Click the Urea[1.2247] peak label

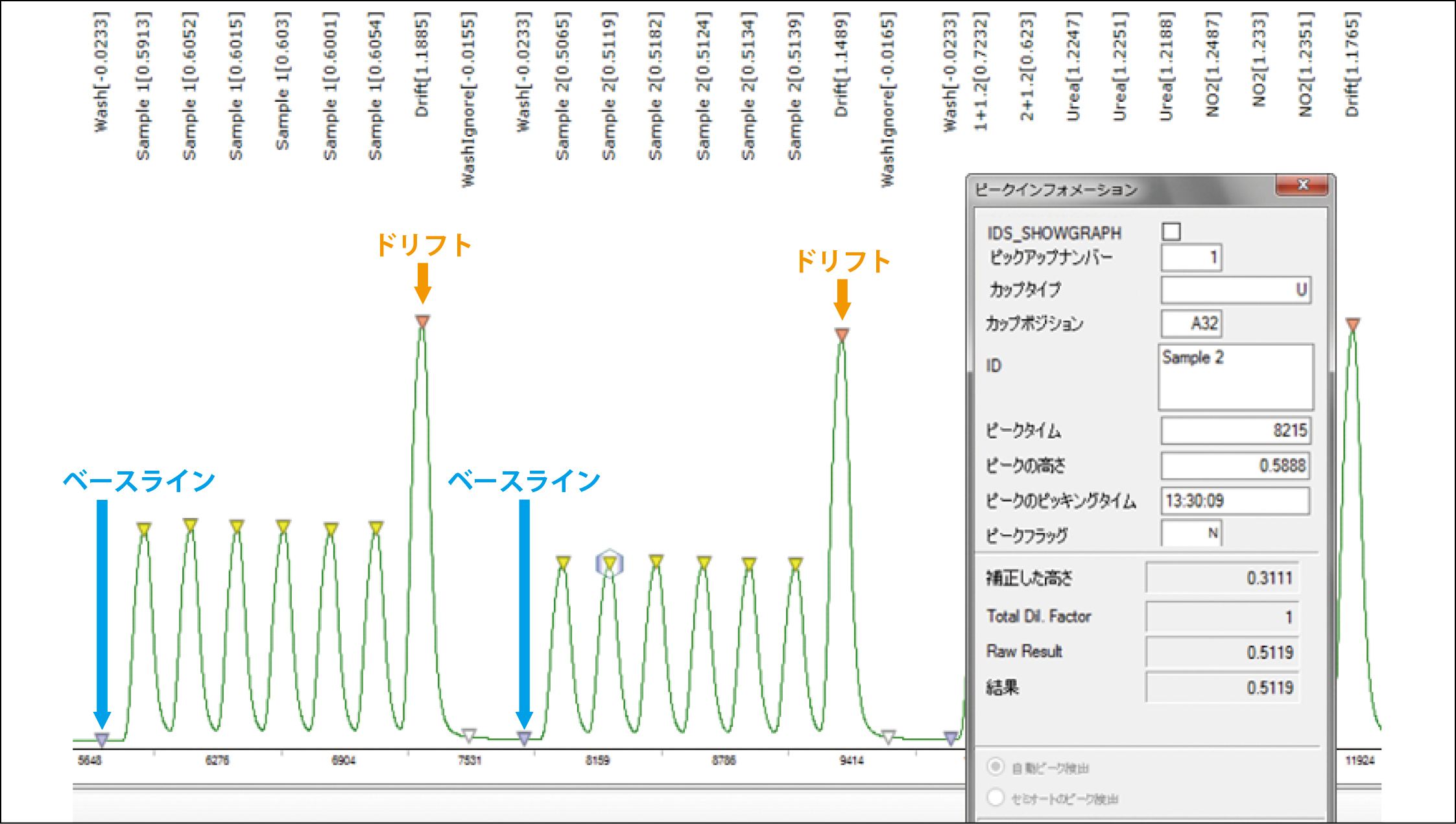point(1073,66)
